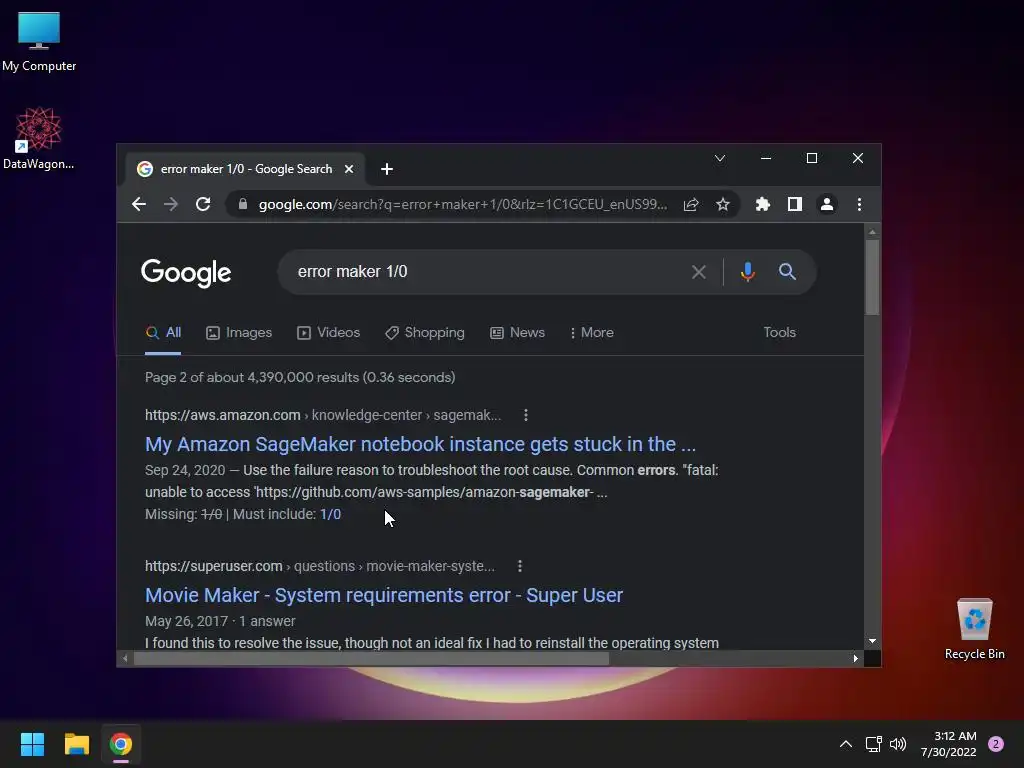Open a new tab with the plus button

[x=387, y=169]
